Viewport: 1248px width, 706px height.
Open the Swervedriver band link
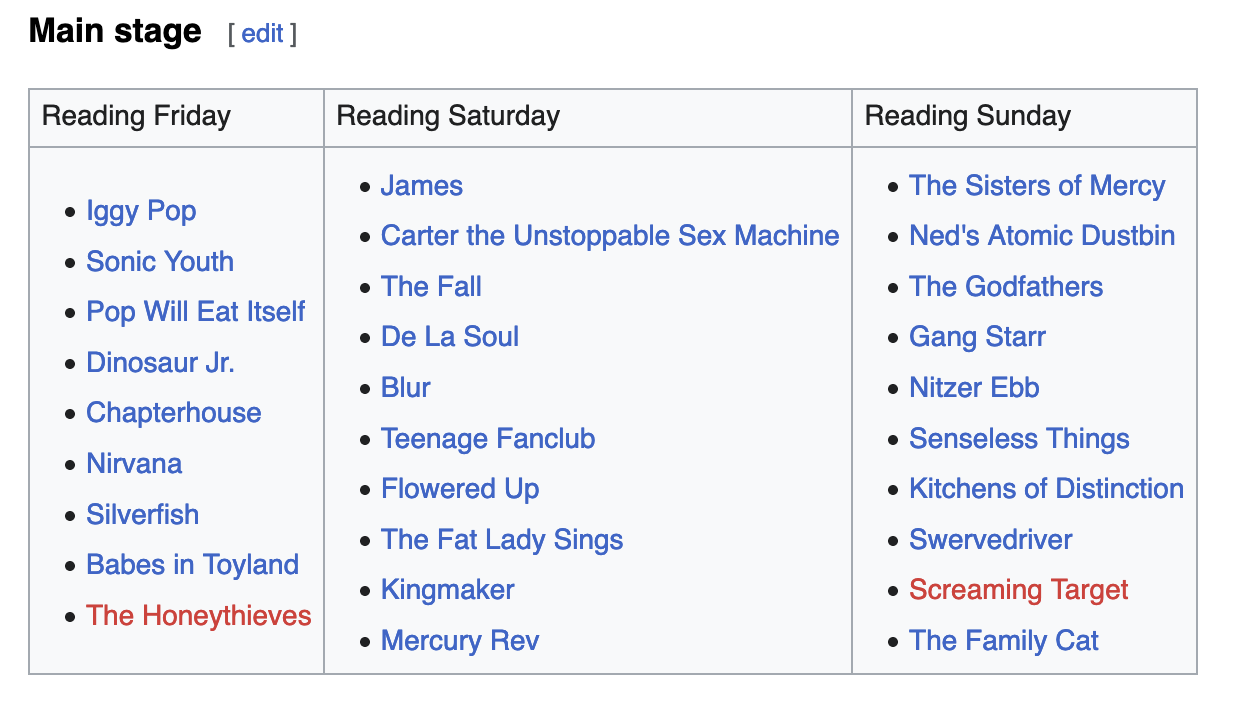tap(990, 540)
